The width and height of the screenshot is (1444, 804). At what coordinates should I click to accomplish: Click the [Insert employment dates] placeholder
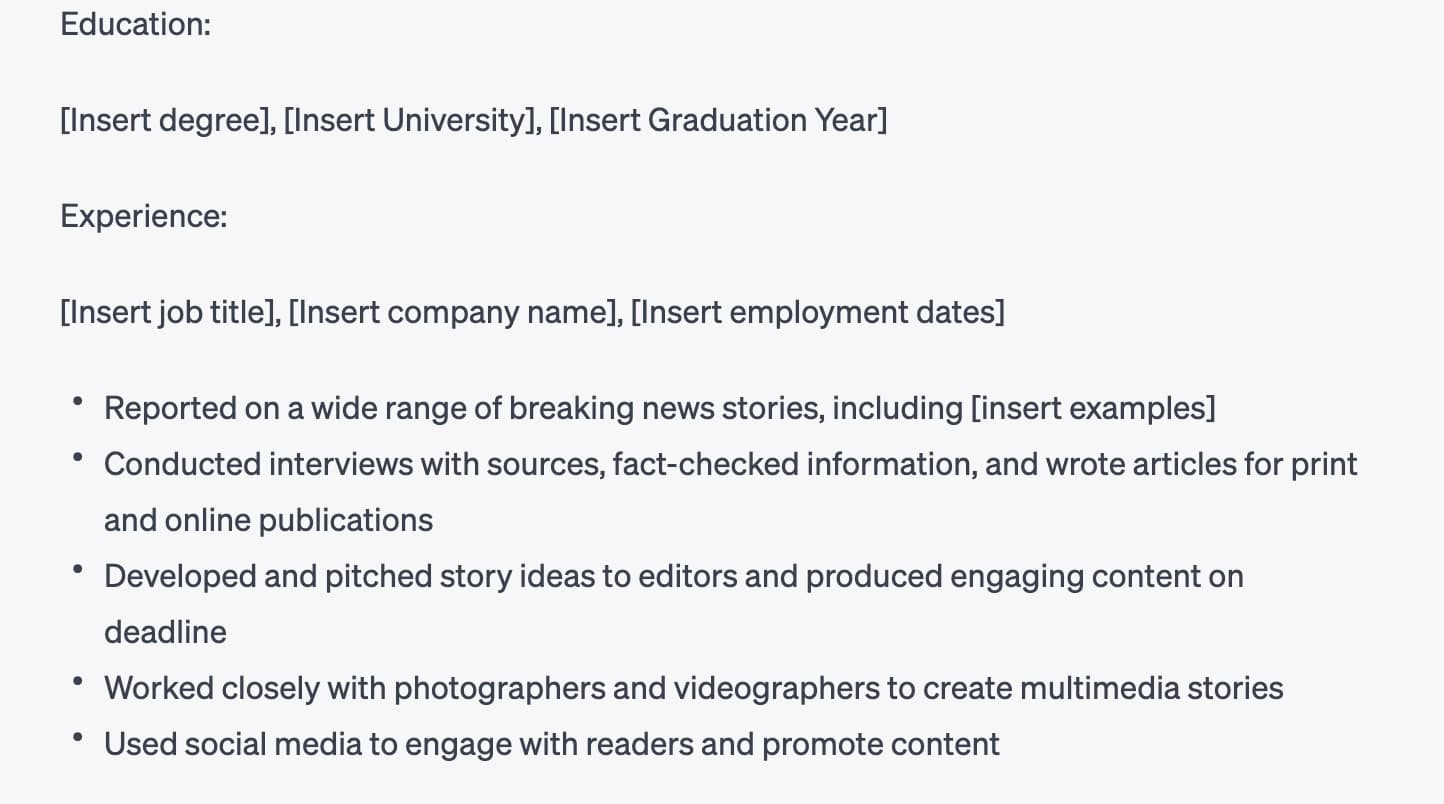coord(817,312)
